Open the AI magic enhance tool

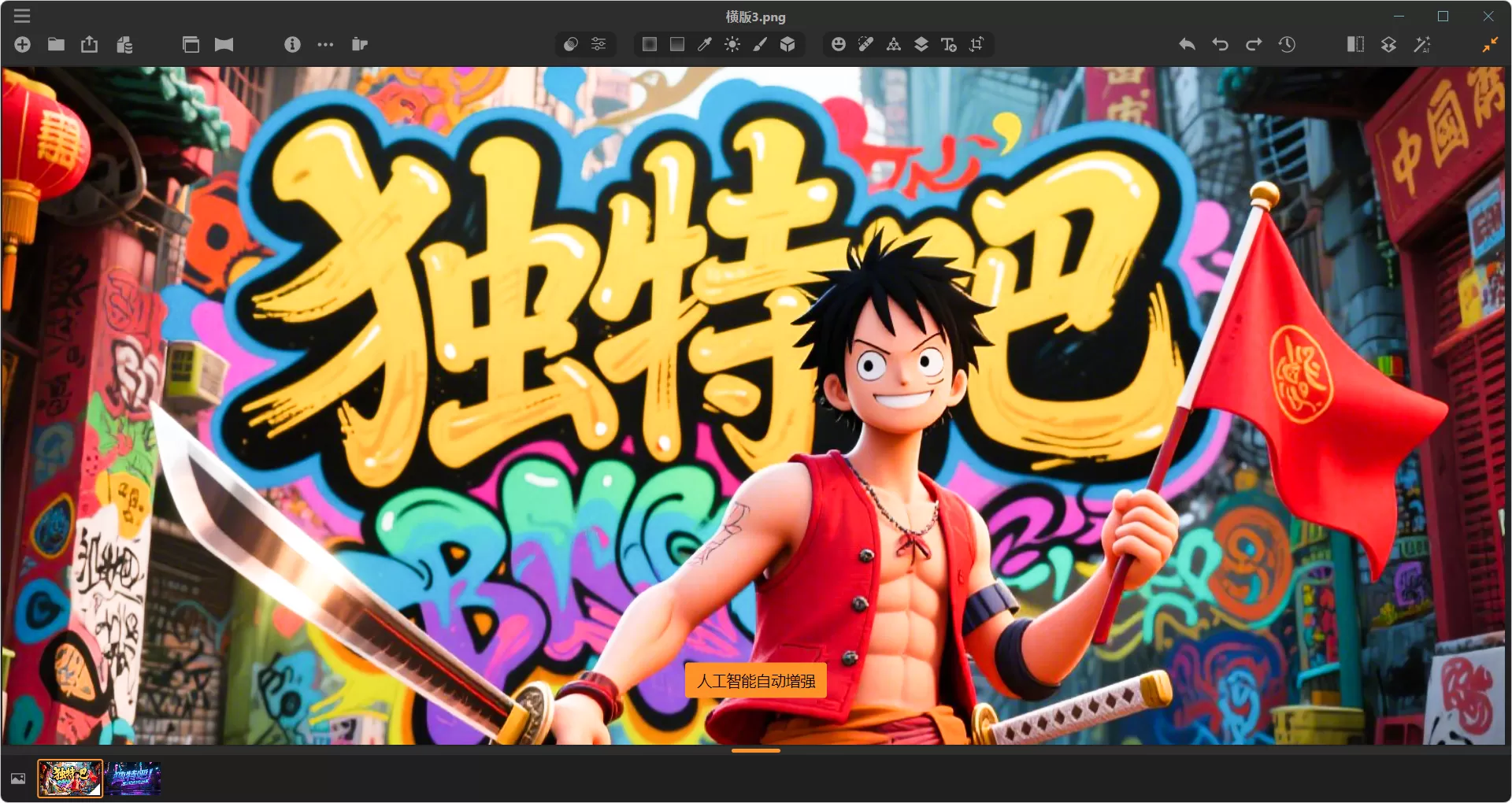(1424, 45)
